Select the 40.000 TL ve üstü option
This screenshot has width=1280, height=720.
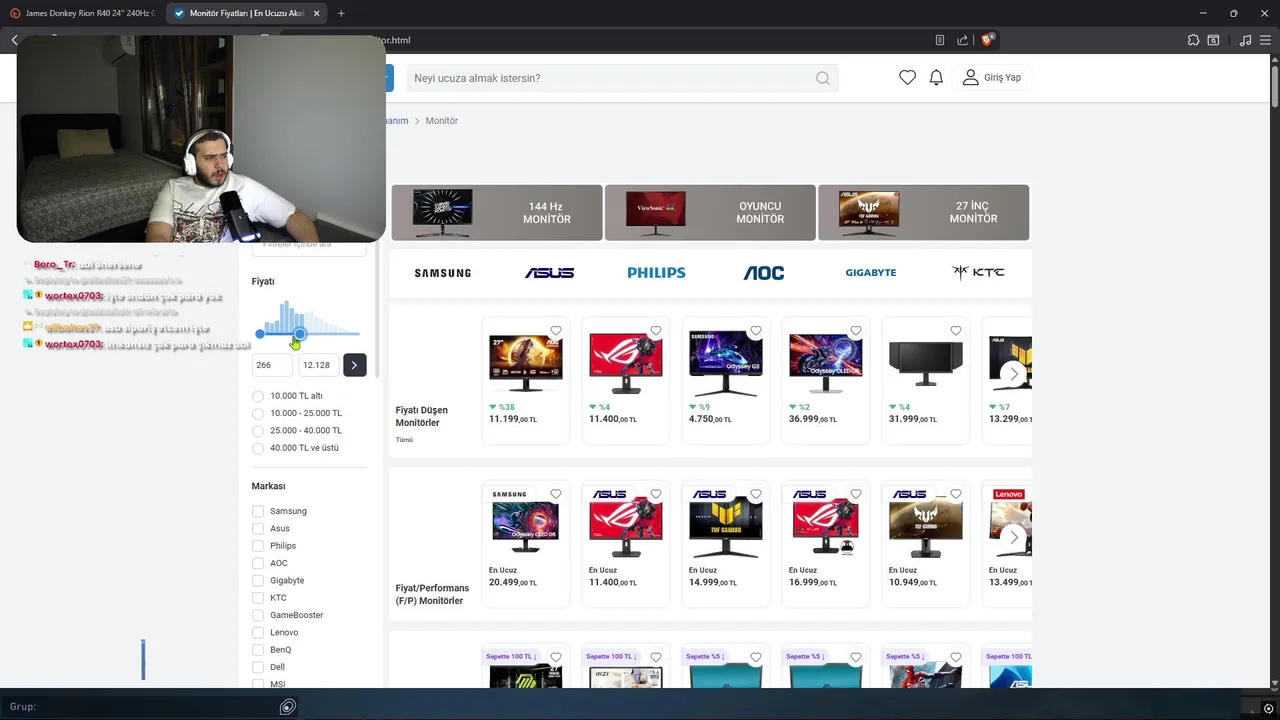pos(258,448)
